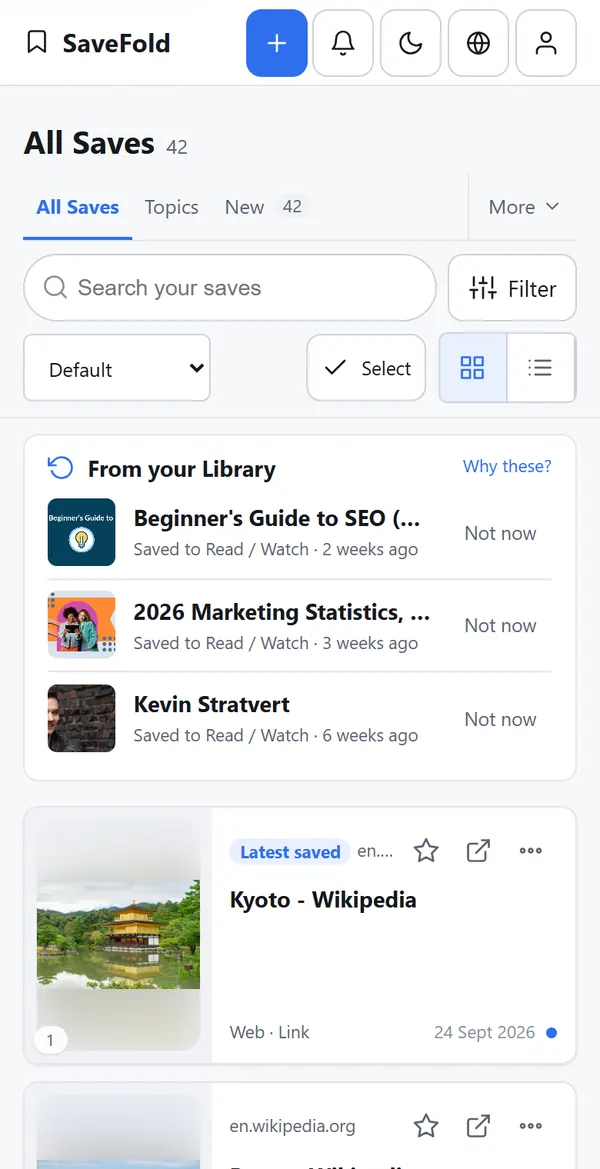
Task: Open Beginner's Guide to SEO thumbnail
Action: [81, 532]
